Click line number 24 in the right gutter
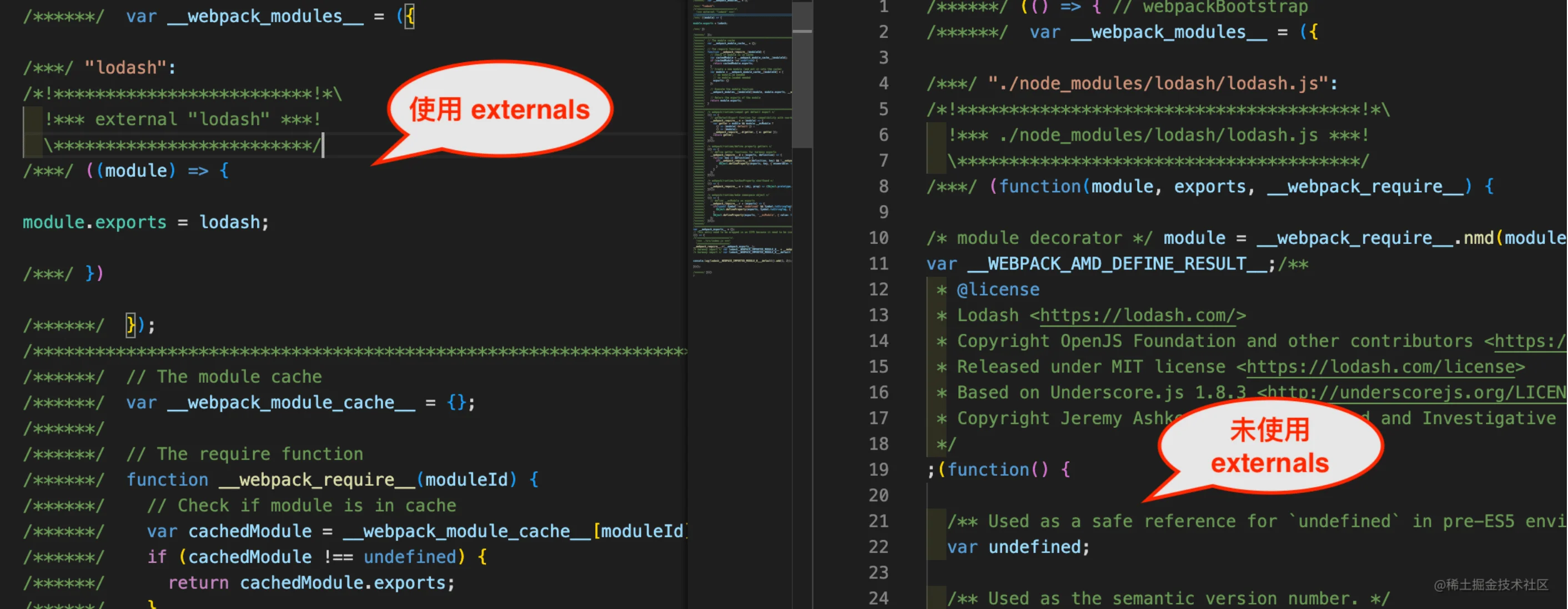Viewport: 1568px width, 609px height. 878,598
